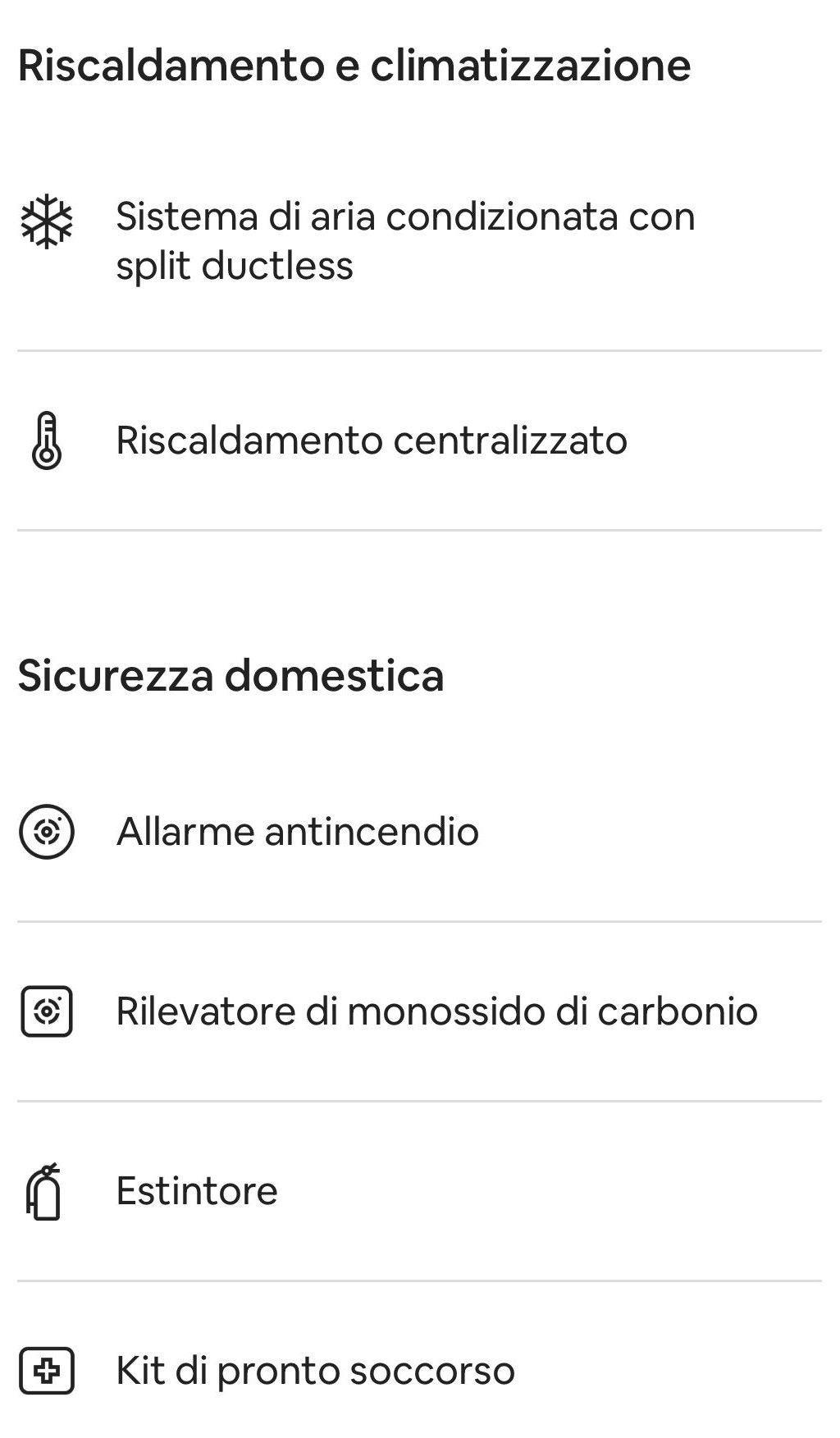Viewport: 840px width, 1438px height.
Task: Open 'Riscaldamento centralizzato' amenity label
Action: 372,441
